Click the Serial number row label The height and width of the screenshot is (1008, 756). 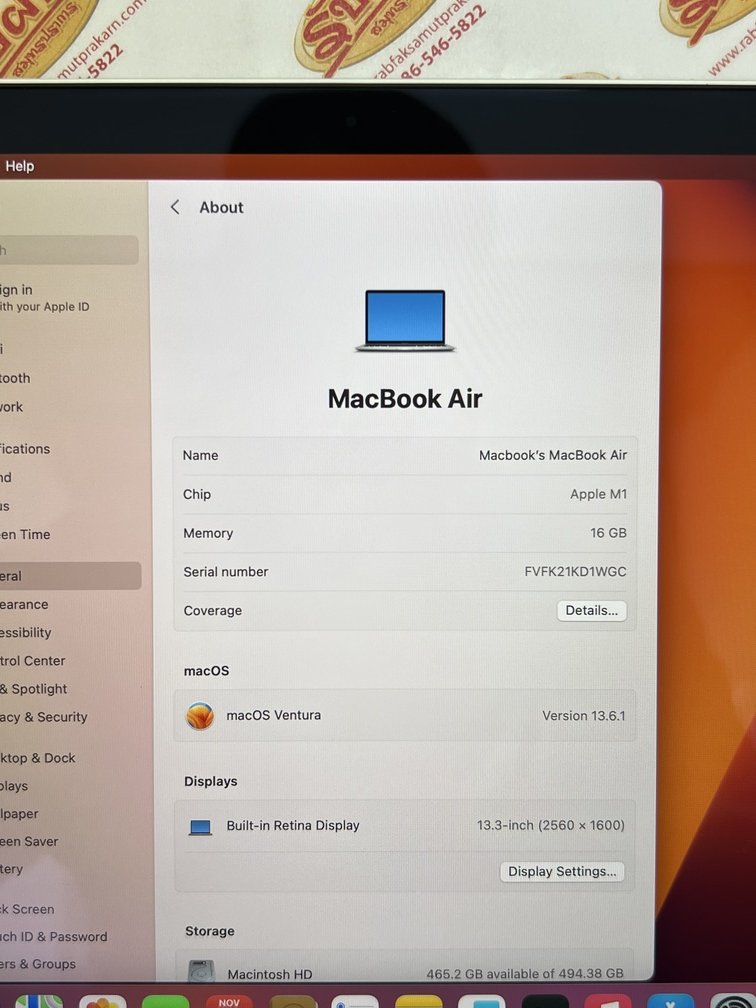pyautogui.click(x=226, y=572)
